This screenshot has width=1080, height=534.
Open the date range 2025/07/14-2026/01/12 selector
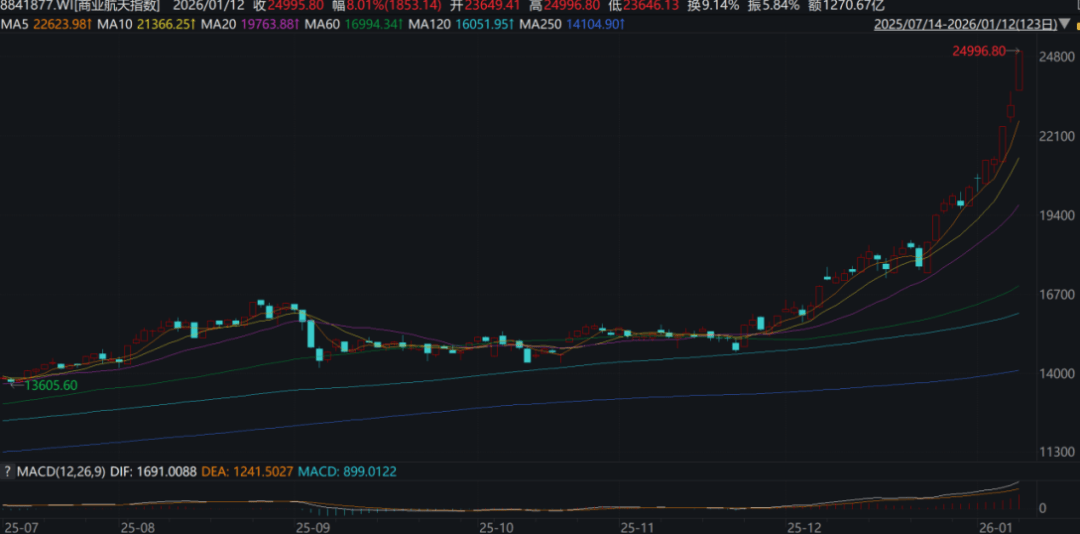973,25
